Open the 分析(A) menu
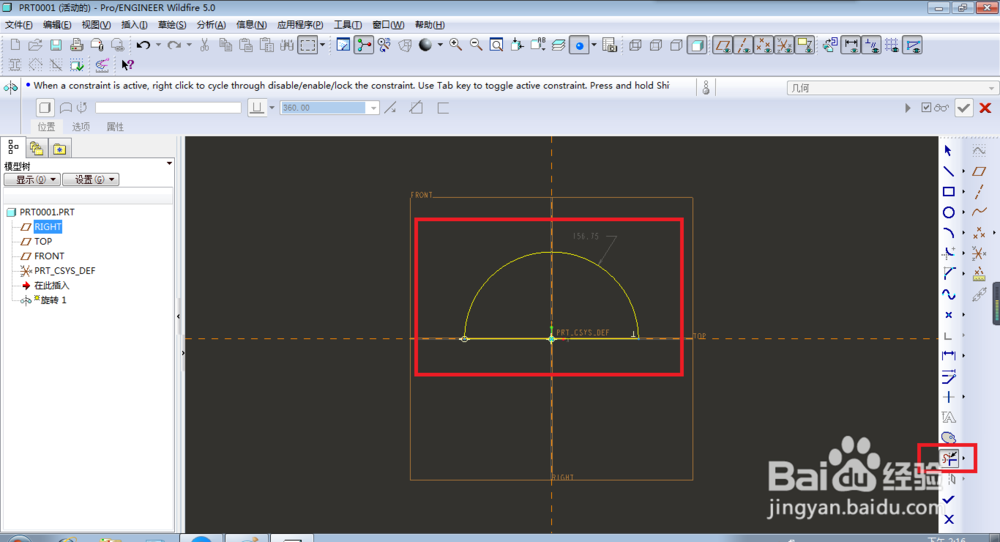This screenshot has height=542, width=1000. 211,25
